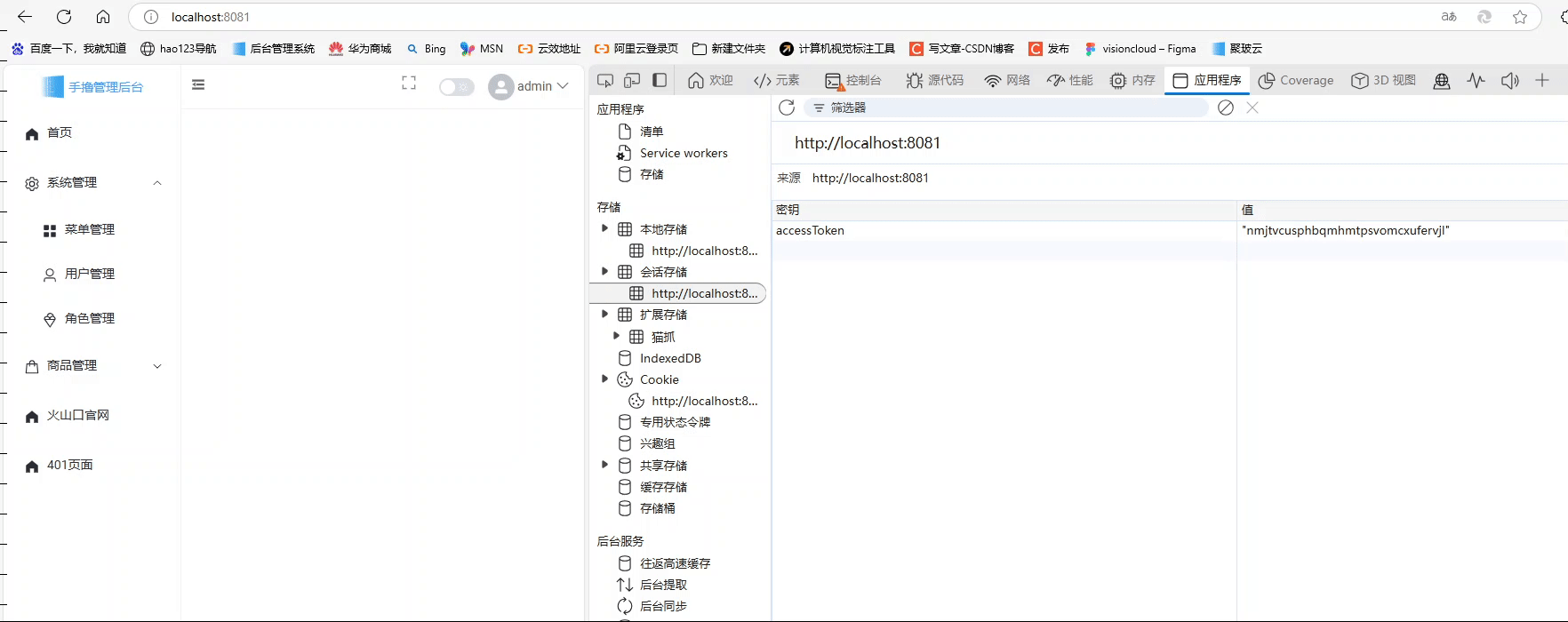The image size is (1568, 622).
Task: Switch to the Coverage DevTools tab
Action: (1296, 80)
